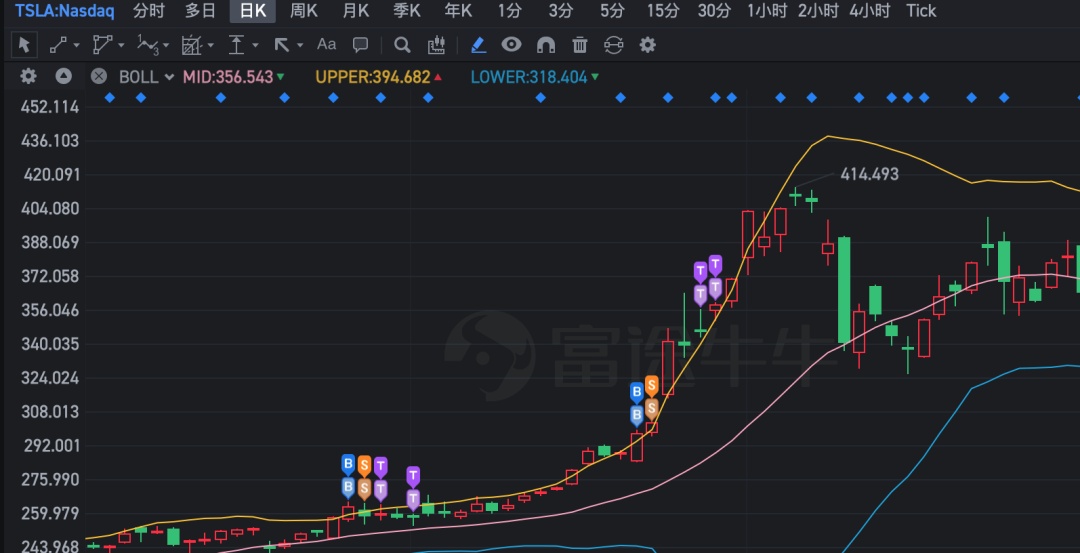Open the drawing toolbar settings gear
The image size is (1080, 553).
tap(647, 45)
